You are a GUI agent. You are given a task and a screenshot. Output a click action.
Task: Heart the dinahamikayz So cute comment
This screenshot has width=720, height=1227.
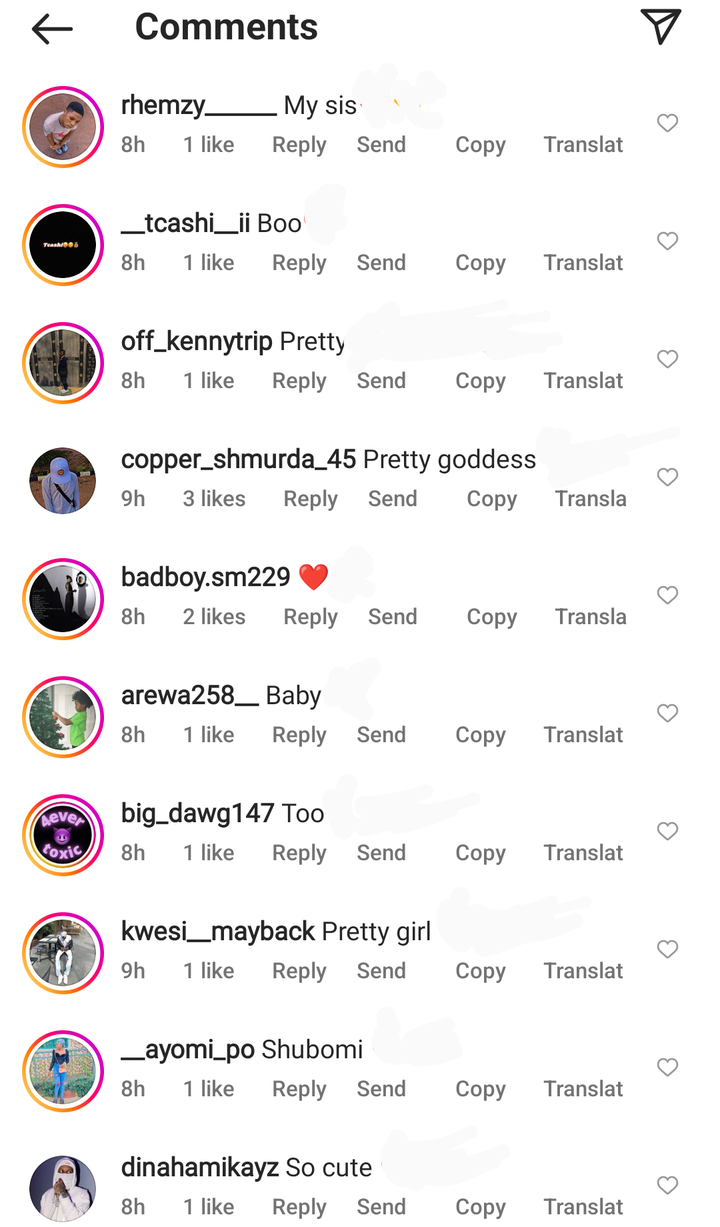click(x=667, y=1185)
